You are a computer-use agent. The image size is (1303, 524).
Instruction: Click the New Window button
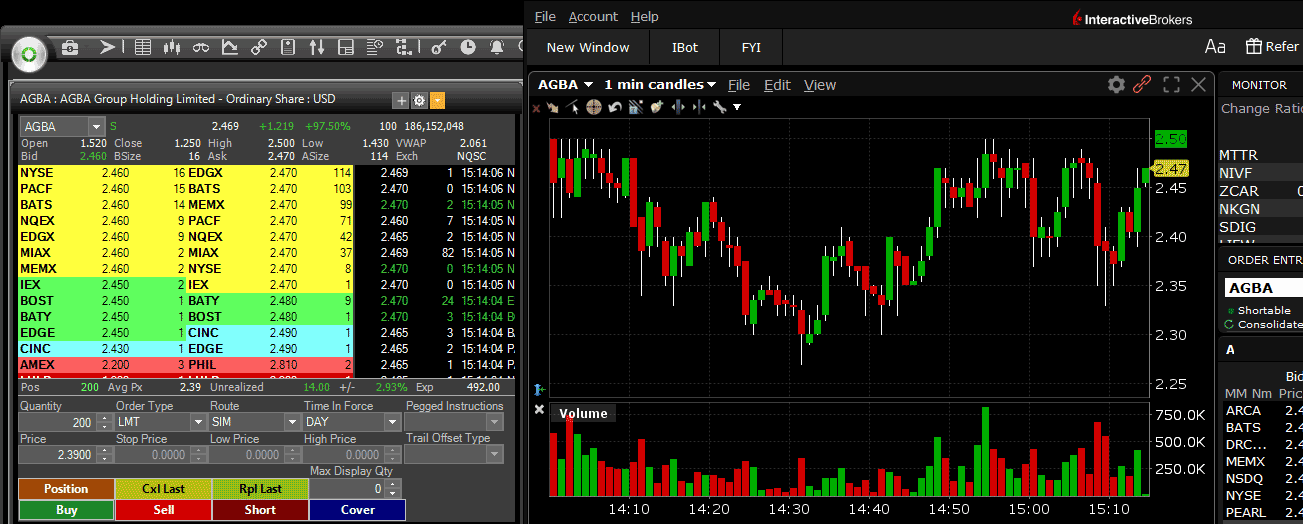pos(588,47)
